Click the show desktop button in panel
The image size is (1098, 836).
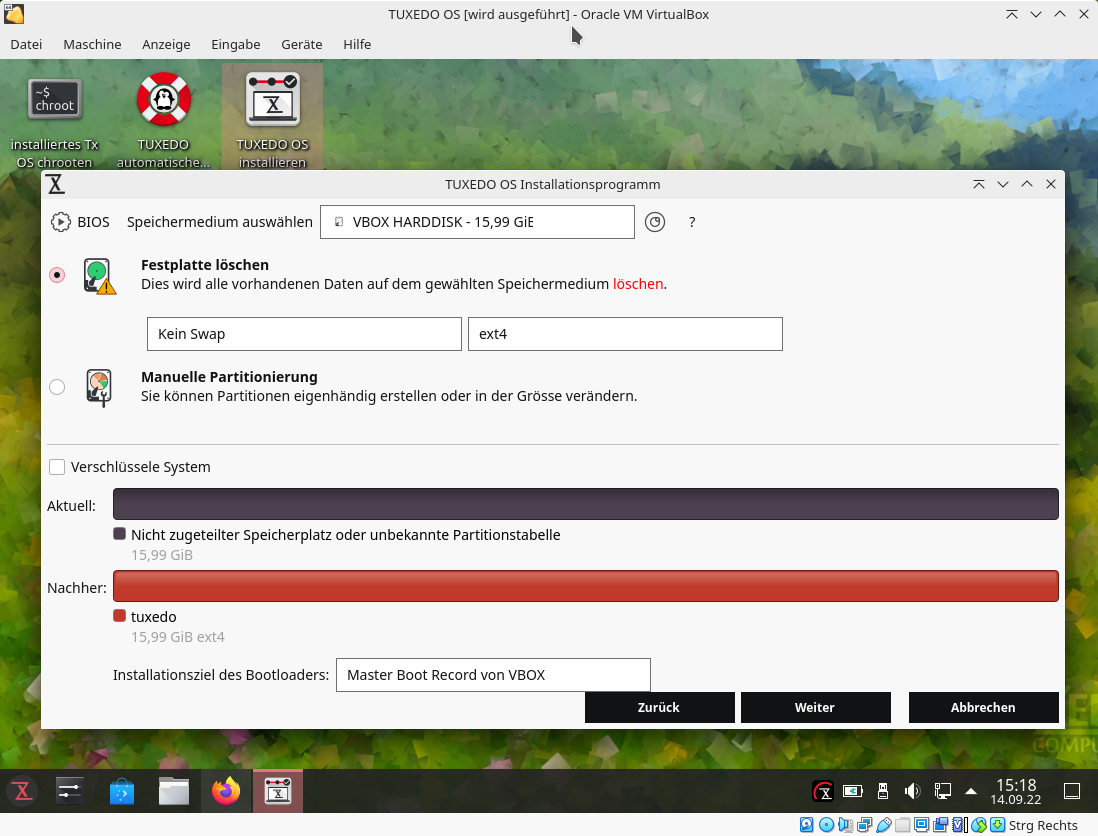pos(1071,791)
